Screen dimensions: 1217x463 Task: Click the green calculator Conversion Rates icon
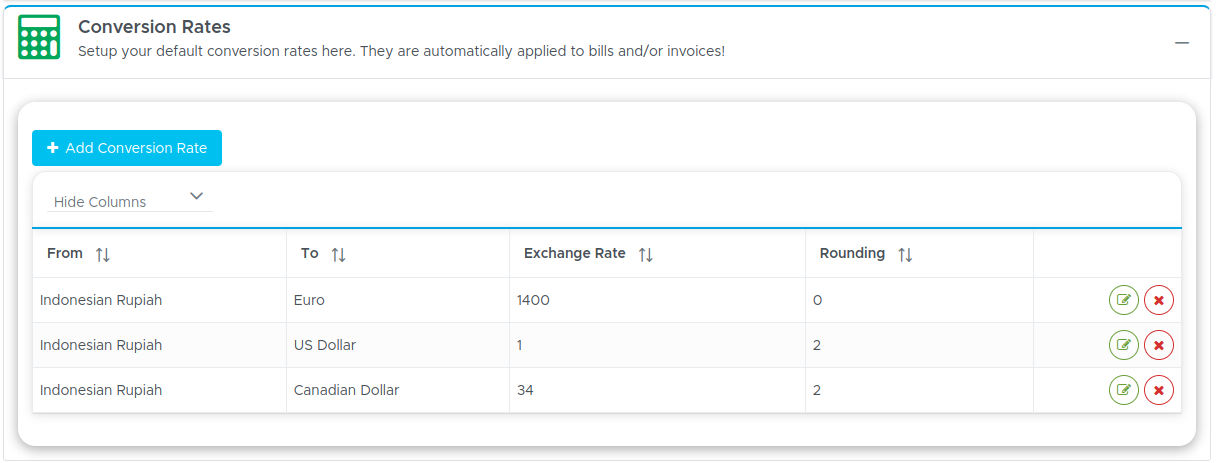39,37
